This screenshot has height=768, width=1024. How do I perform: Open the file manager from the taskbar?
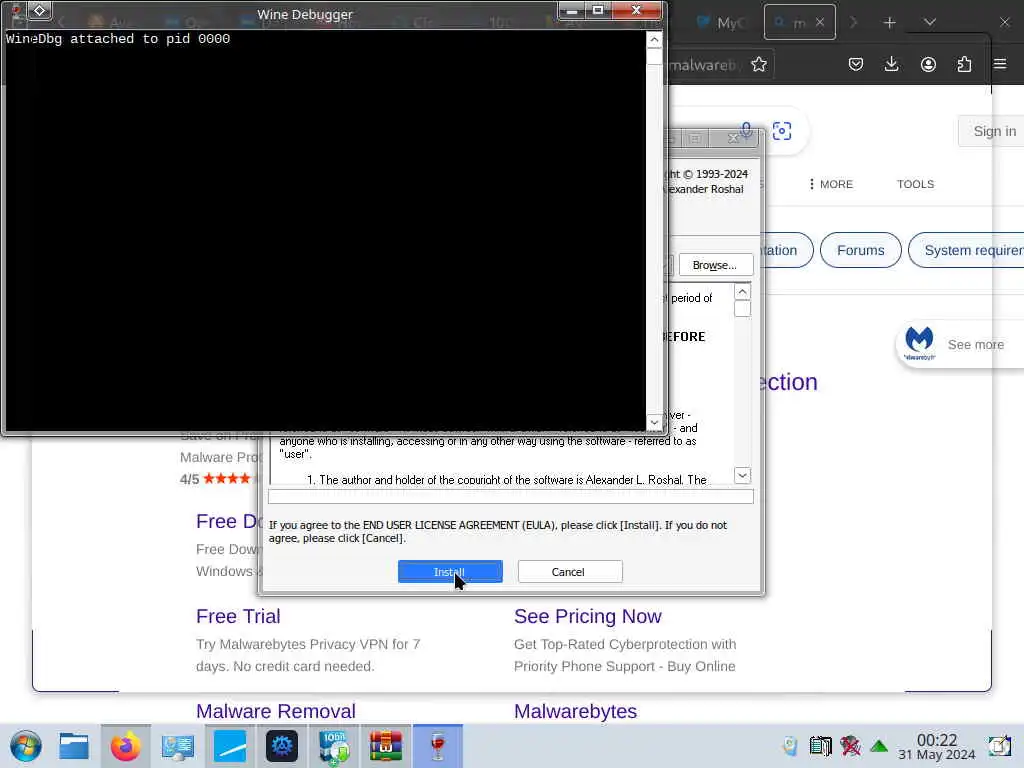click(74, 746)
